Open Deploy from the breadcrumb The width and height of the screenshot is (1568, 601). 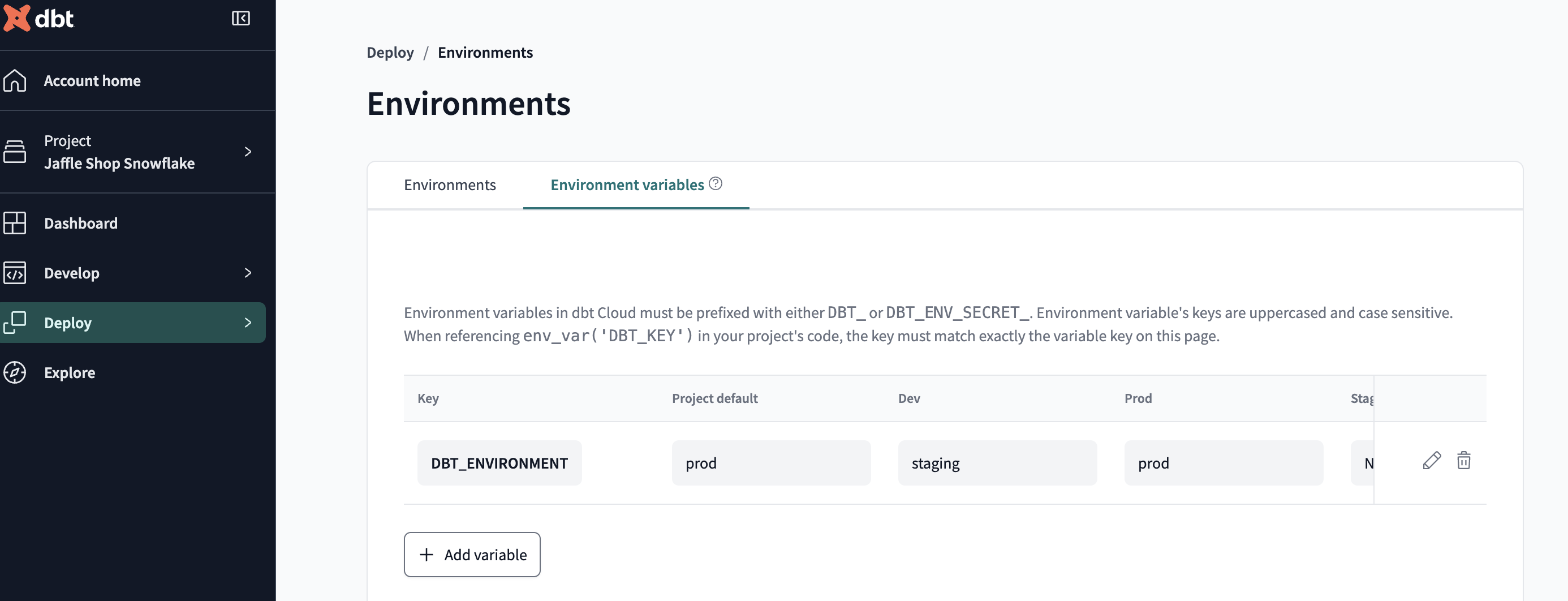click(390, 53)
